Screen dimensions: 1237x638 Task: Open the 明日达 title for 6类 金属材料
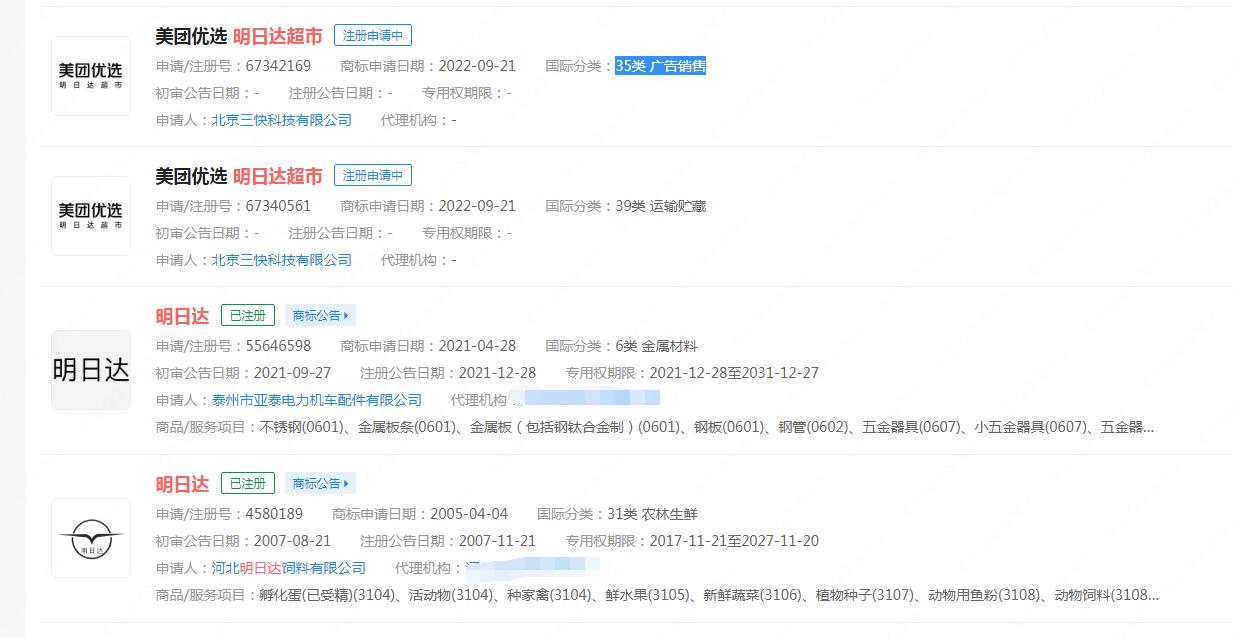[x=182, y=316]
